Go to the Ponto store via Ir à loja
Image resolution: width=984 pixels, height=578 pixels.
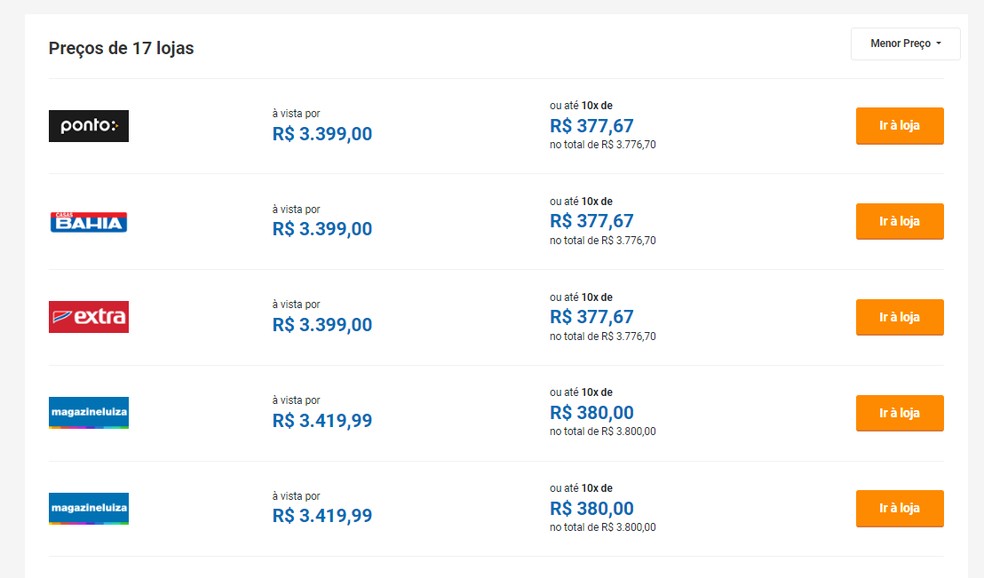click(x=899, y=126)
